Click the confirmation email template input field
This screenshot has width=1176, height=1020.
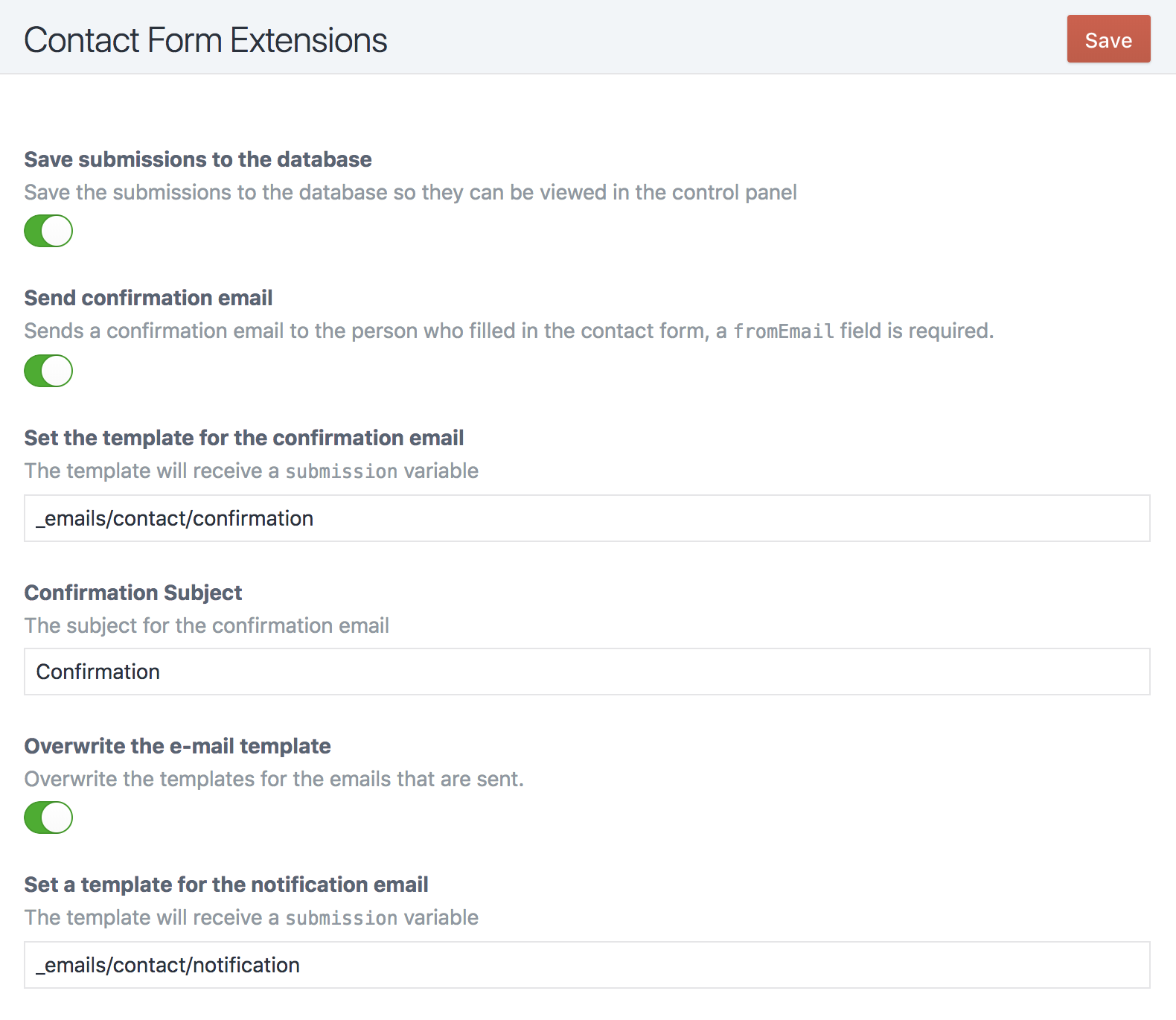[587, 518]
